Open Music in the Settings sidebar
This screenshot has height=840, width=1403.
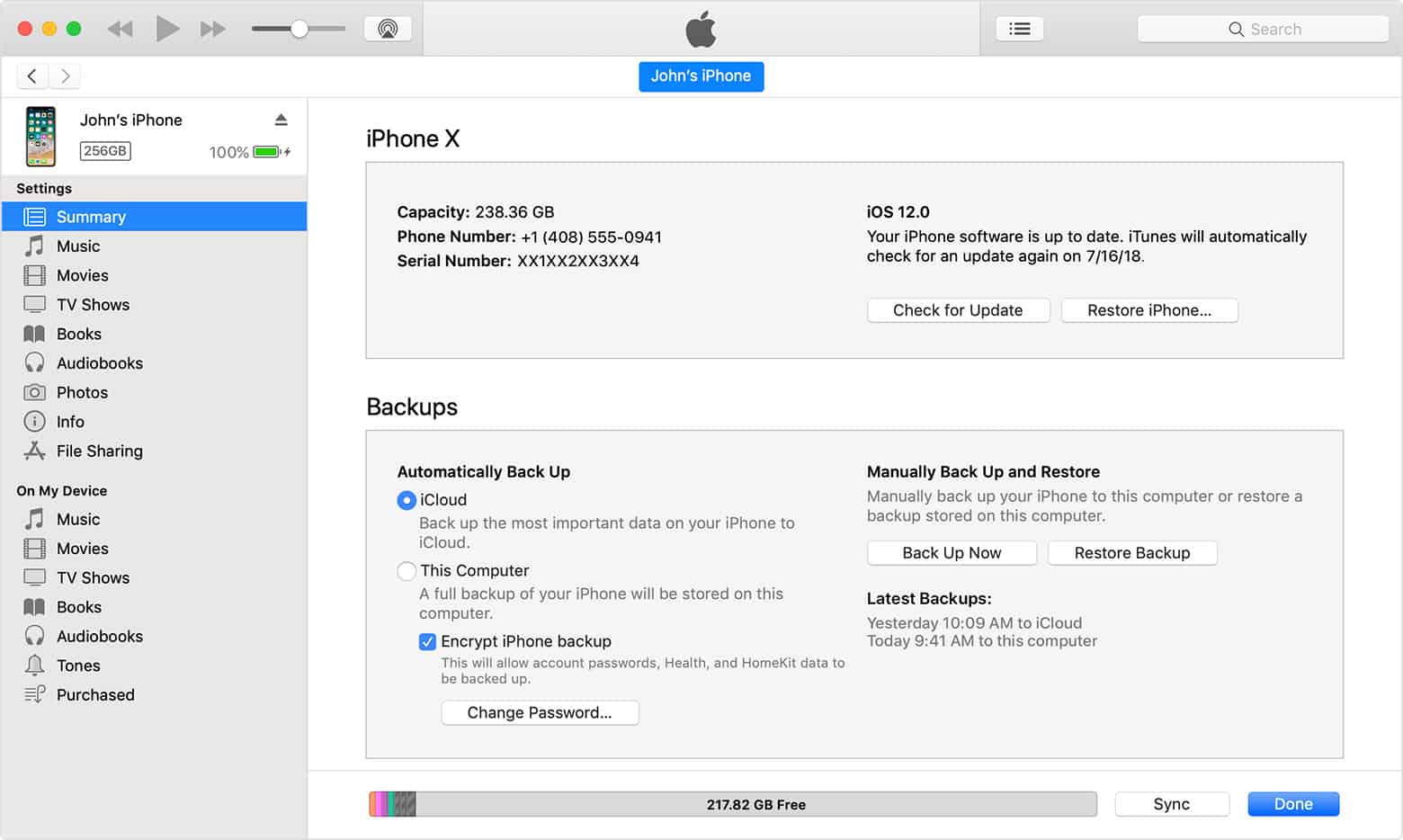(78, 246)
